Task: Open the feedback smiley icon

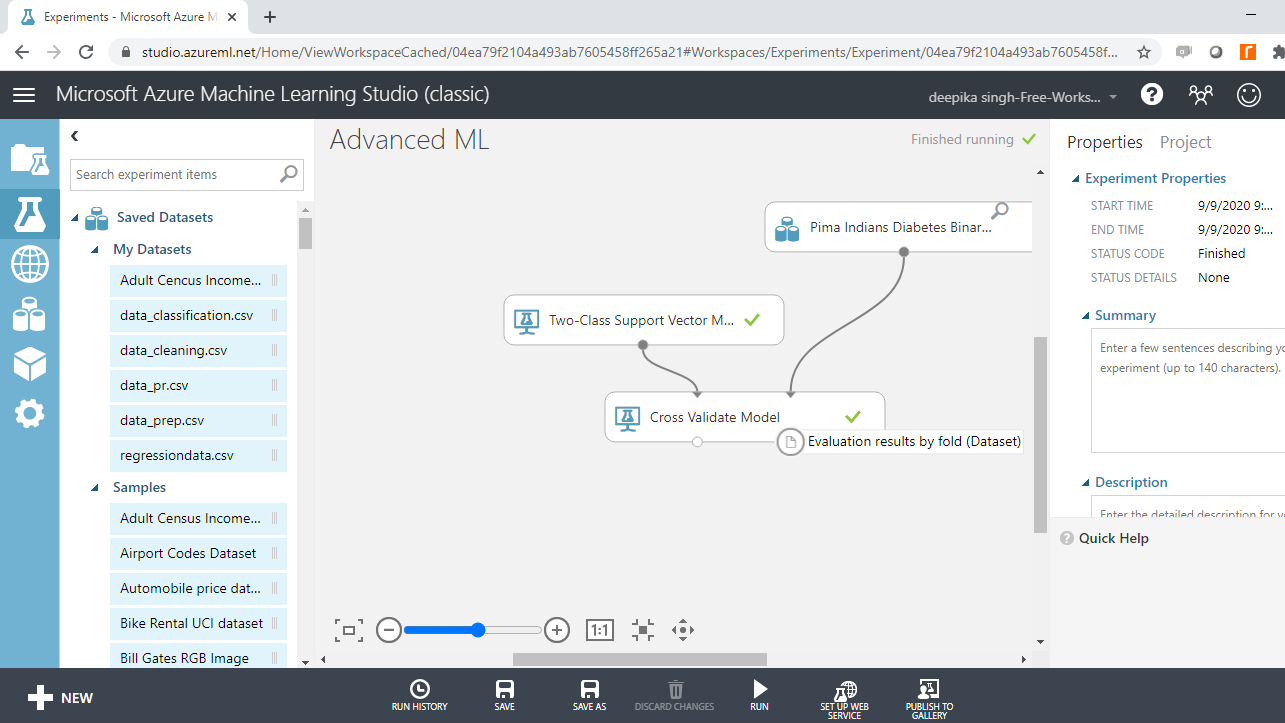Action: point(1249,94)
